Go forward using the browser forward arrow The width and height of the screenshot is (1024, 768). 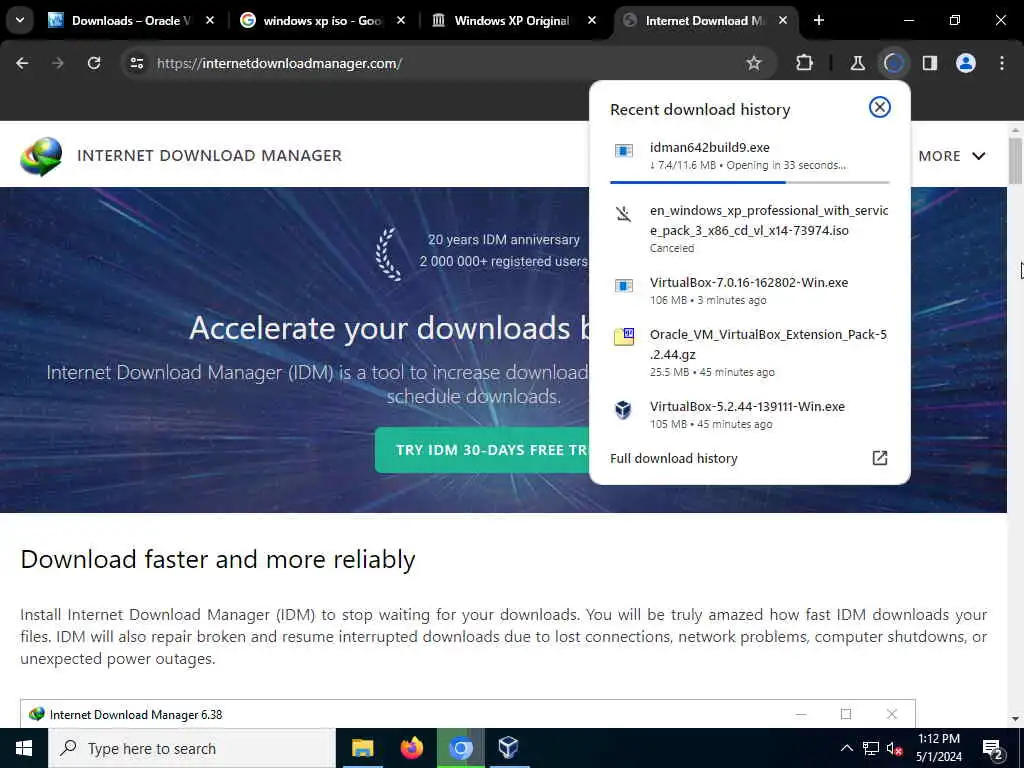(58, 63)
